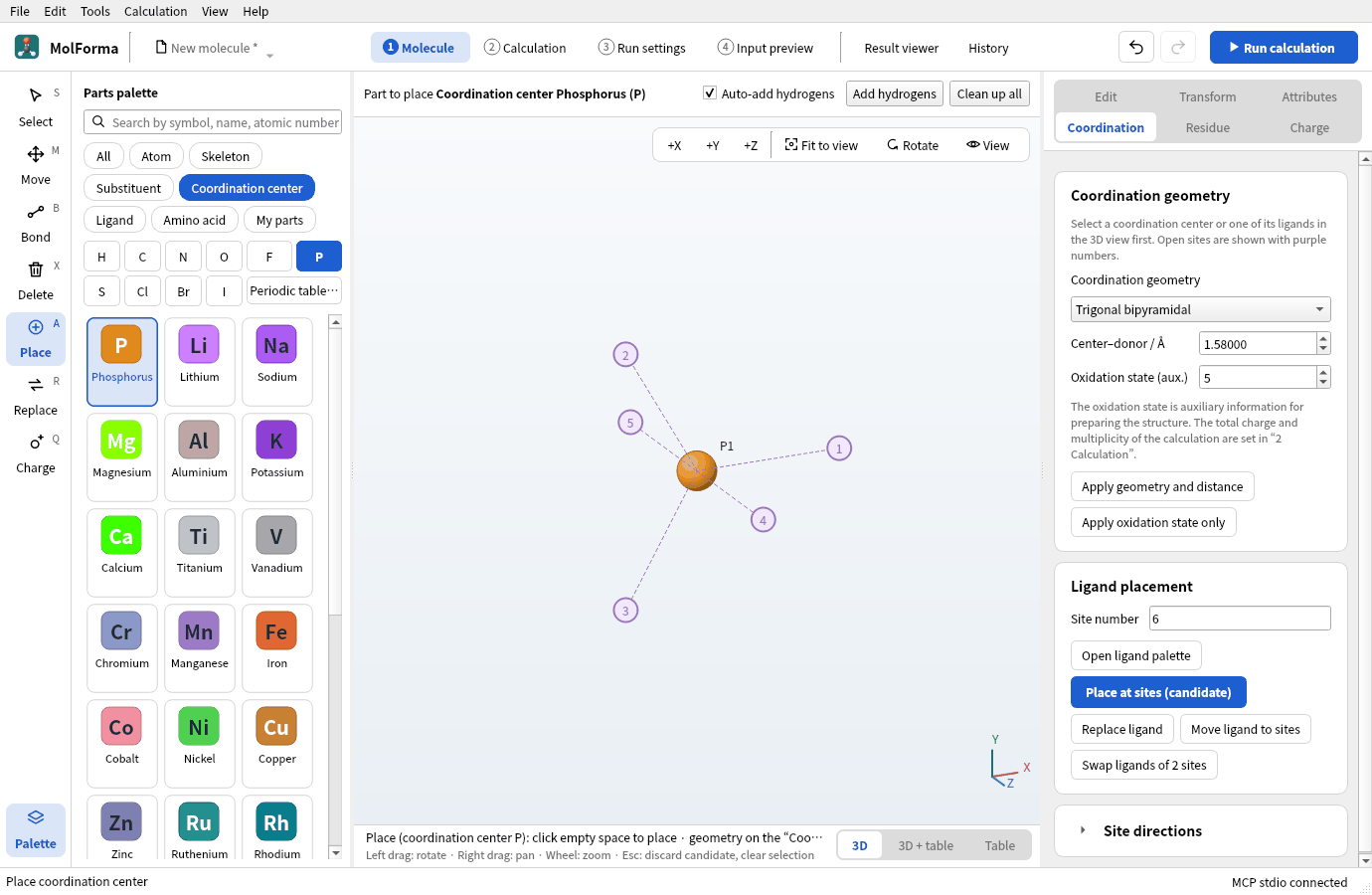Pick the Cobalt element tile
This screenshot has width=1372, height=895.
click(x=122, y=744)
